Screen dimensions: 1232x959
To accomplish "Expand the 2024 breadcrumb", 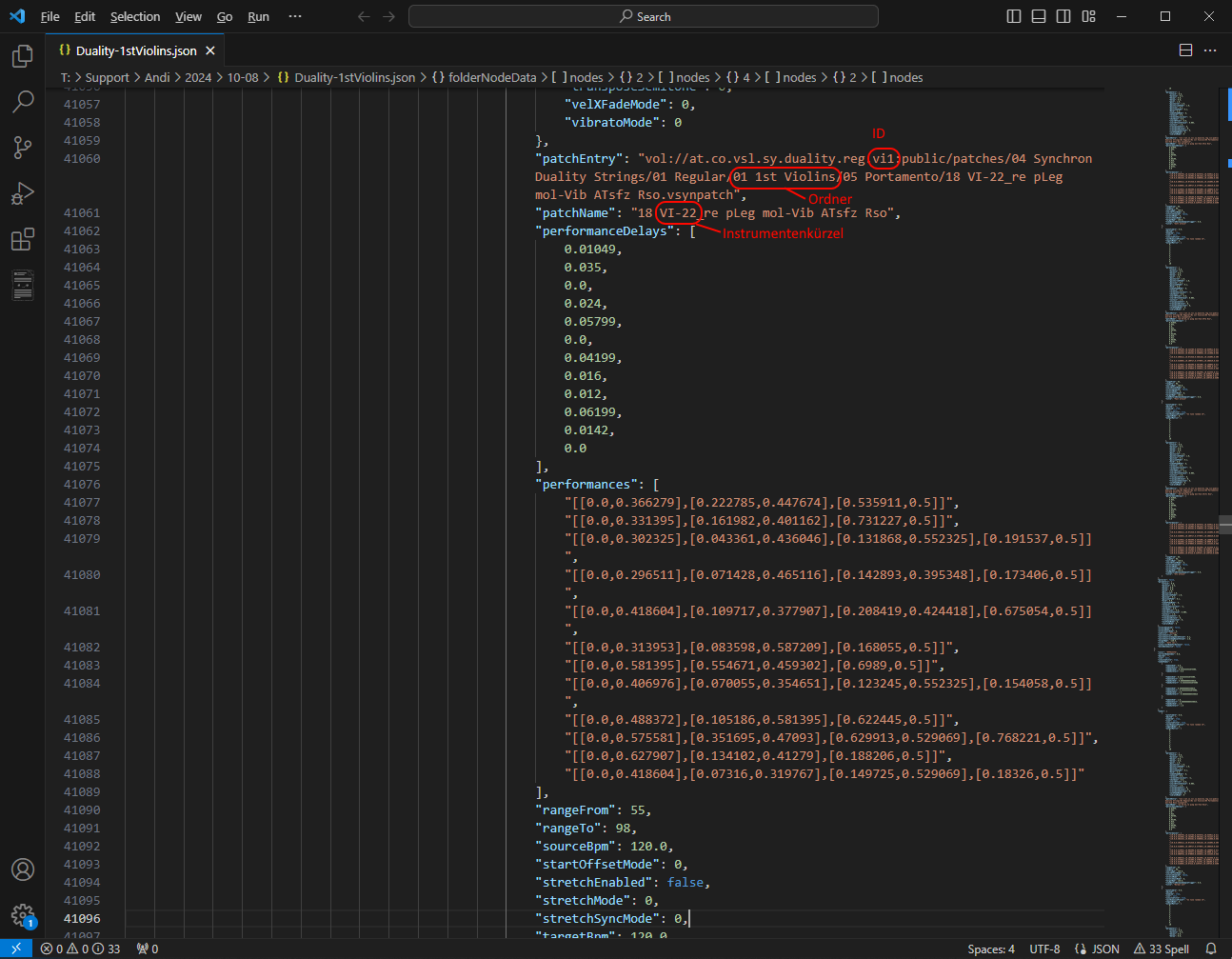I will pos(198,77).
